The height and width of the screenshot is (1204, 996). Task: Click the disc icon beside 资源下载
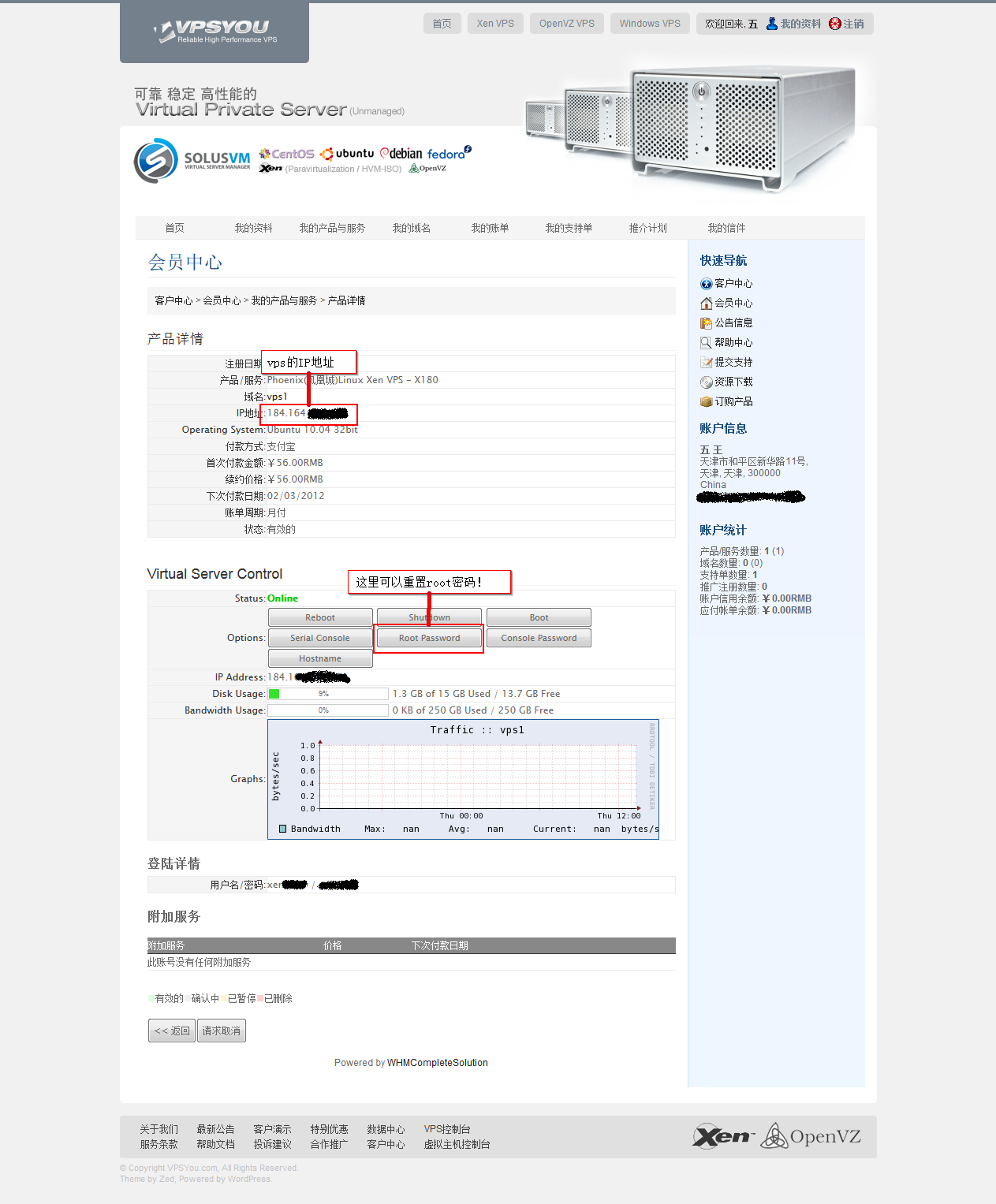click(x=707, y=382)
